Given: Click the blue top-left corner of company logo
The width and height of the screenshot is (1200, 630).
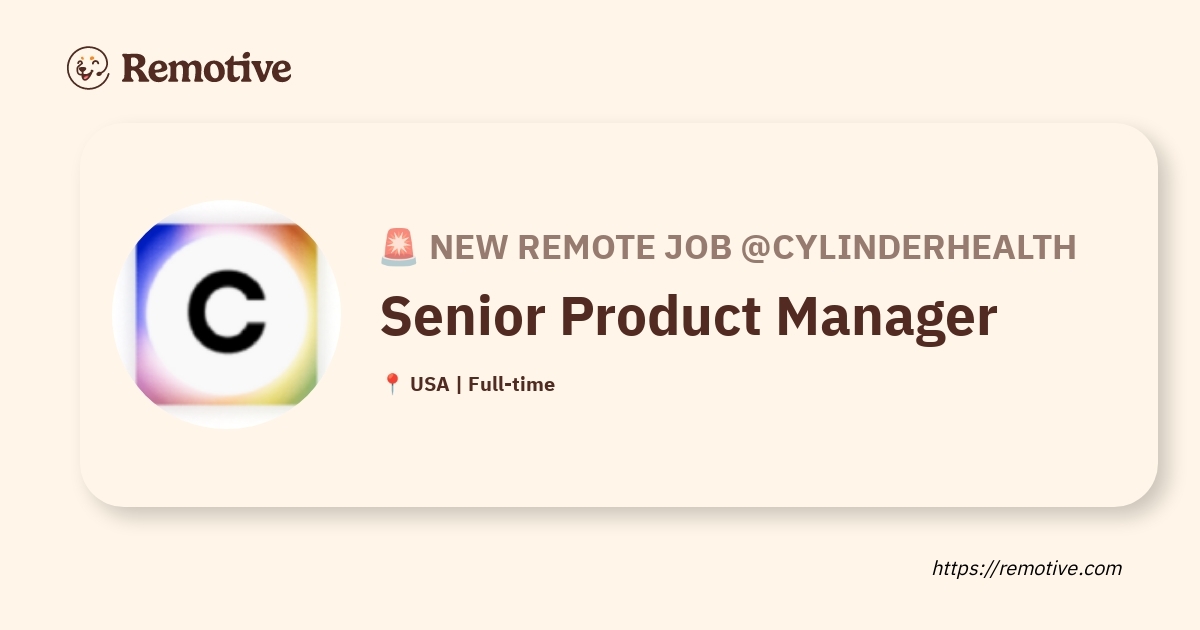Looking at the screenshot, I should coord(147,240).
